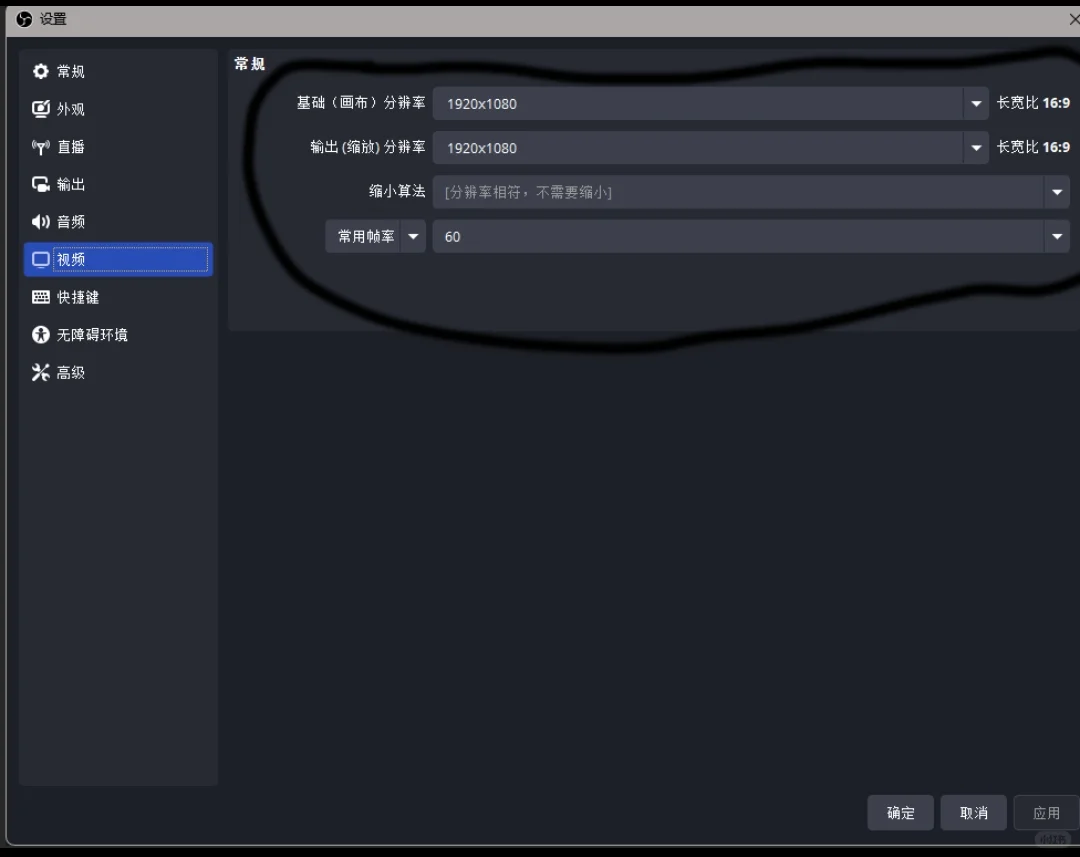Viewport: 1080px width, 857px height.
Task: Click the 快捷键 keyboard icon
Action: pyautogui.click(x=41, y=297)
